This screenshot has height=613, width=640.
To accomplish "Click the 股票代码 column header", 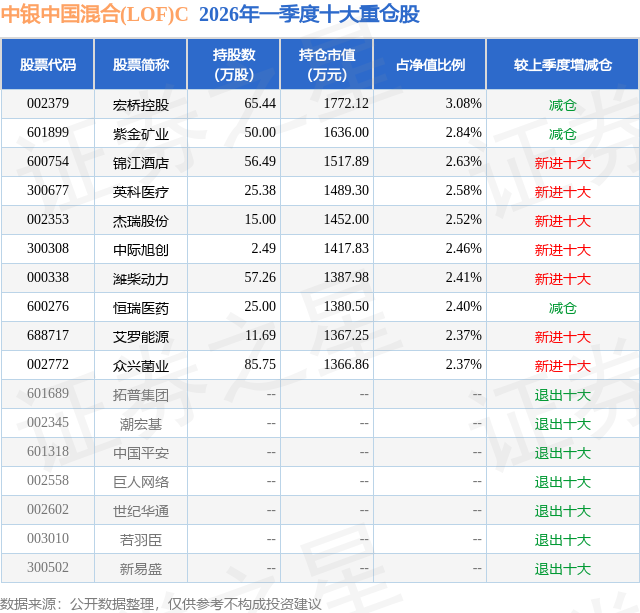I will pyautogui.click(x=48, y=64).
